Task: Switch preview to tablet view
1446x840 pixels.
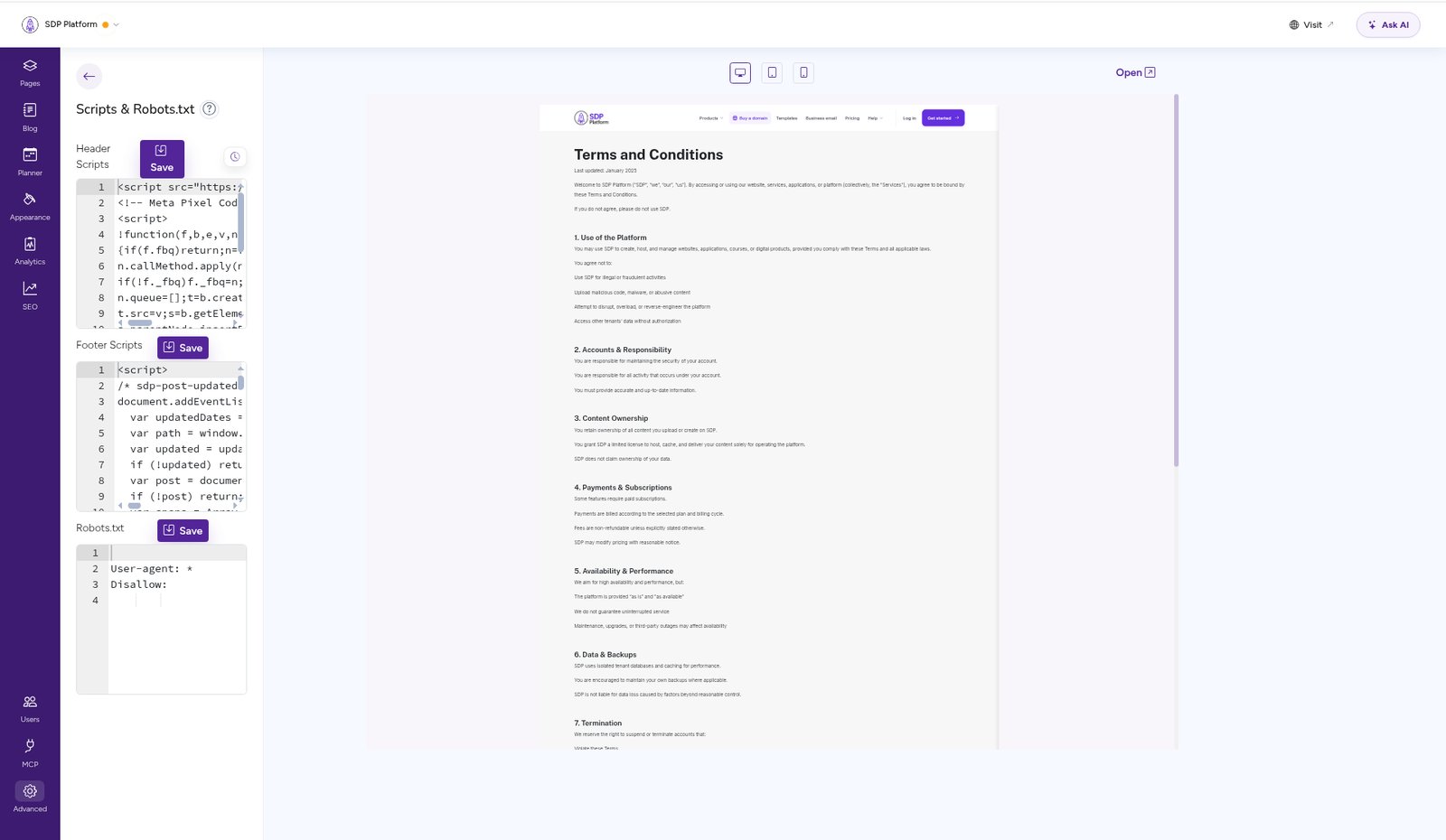Action: pos(772,72)
